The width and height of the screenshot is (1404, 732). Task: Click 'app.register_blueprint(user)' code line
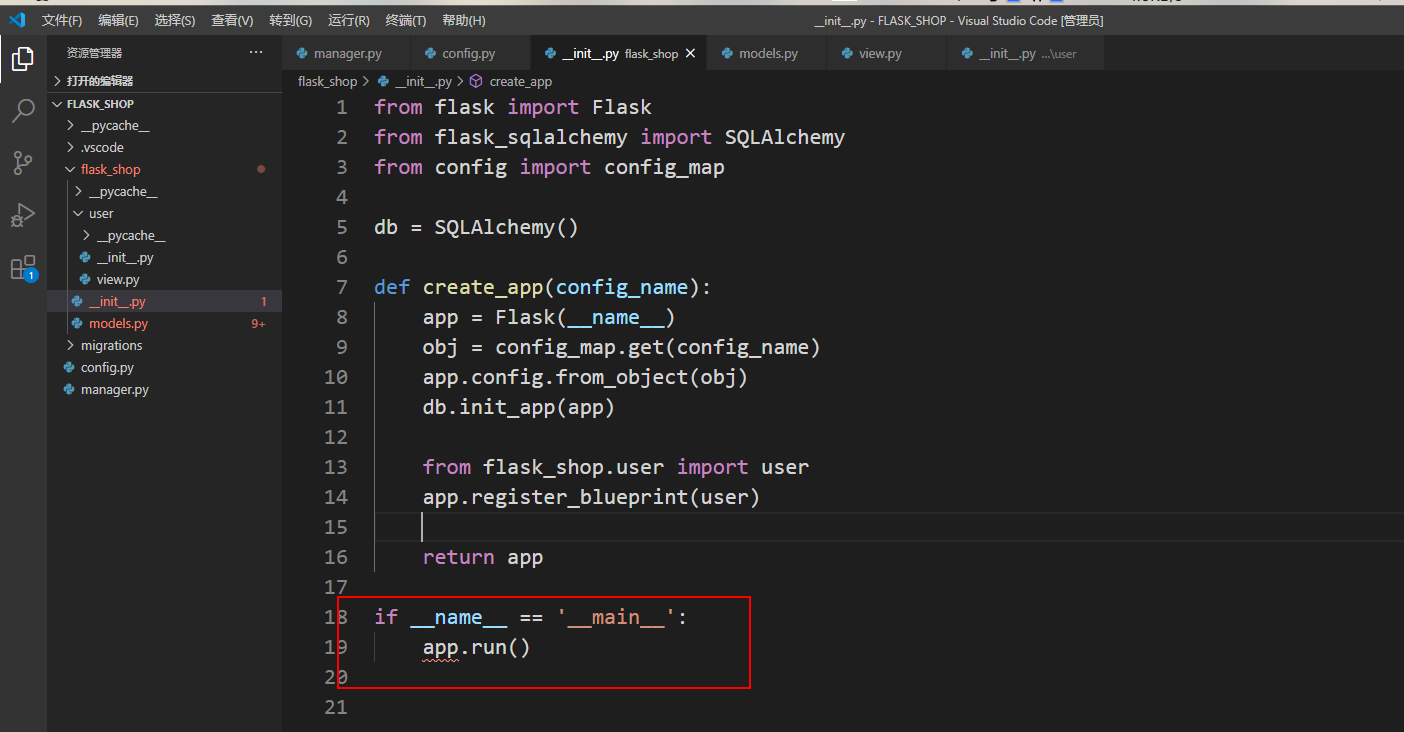pyautogui.click(x=591, y=497)
